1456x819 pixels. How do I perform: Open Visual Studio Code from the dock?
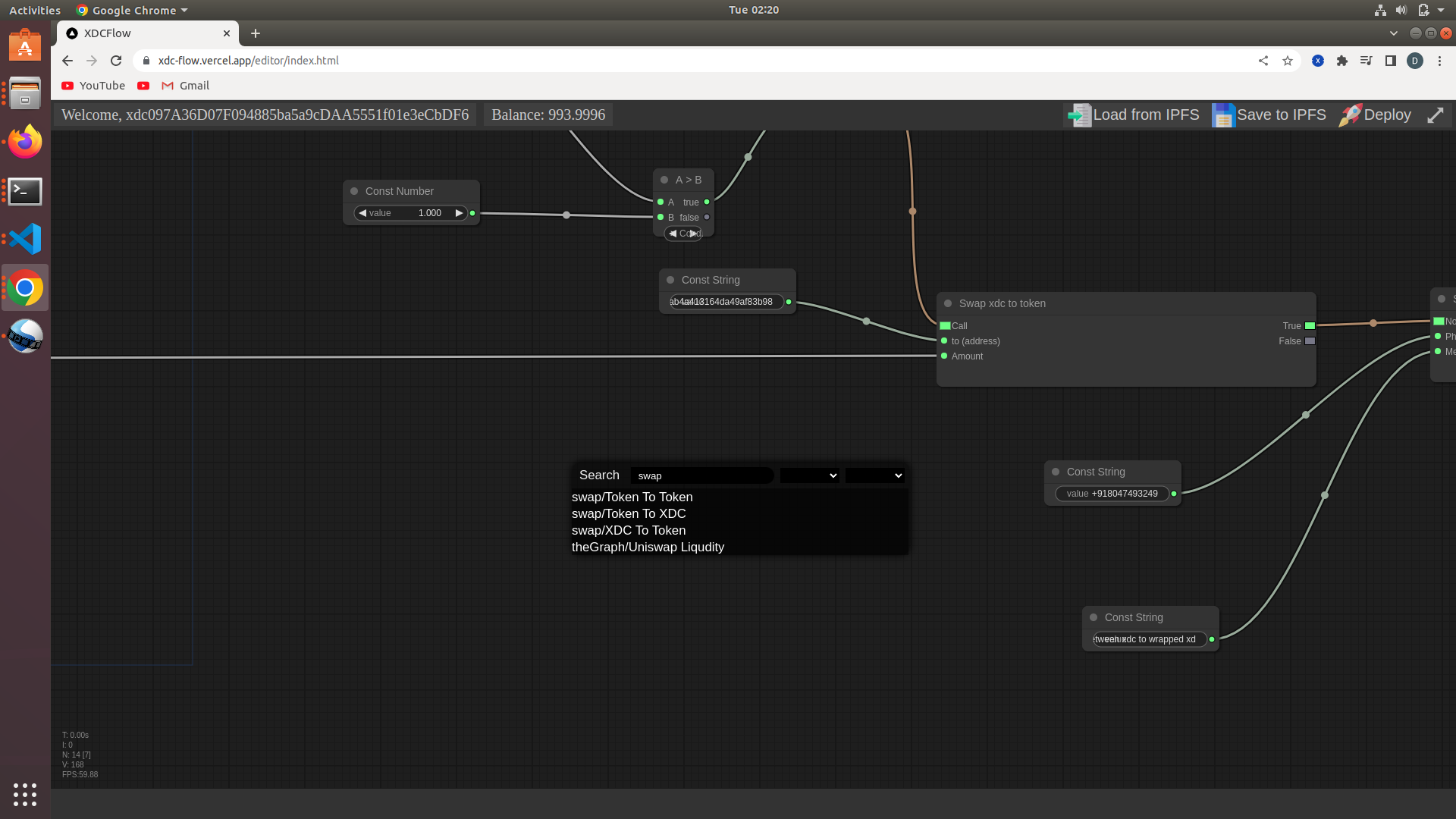[x=25, y=239]
